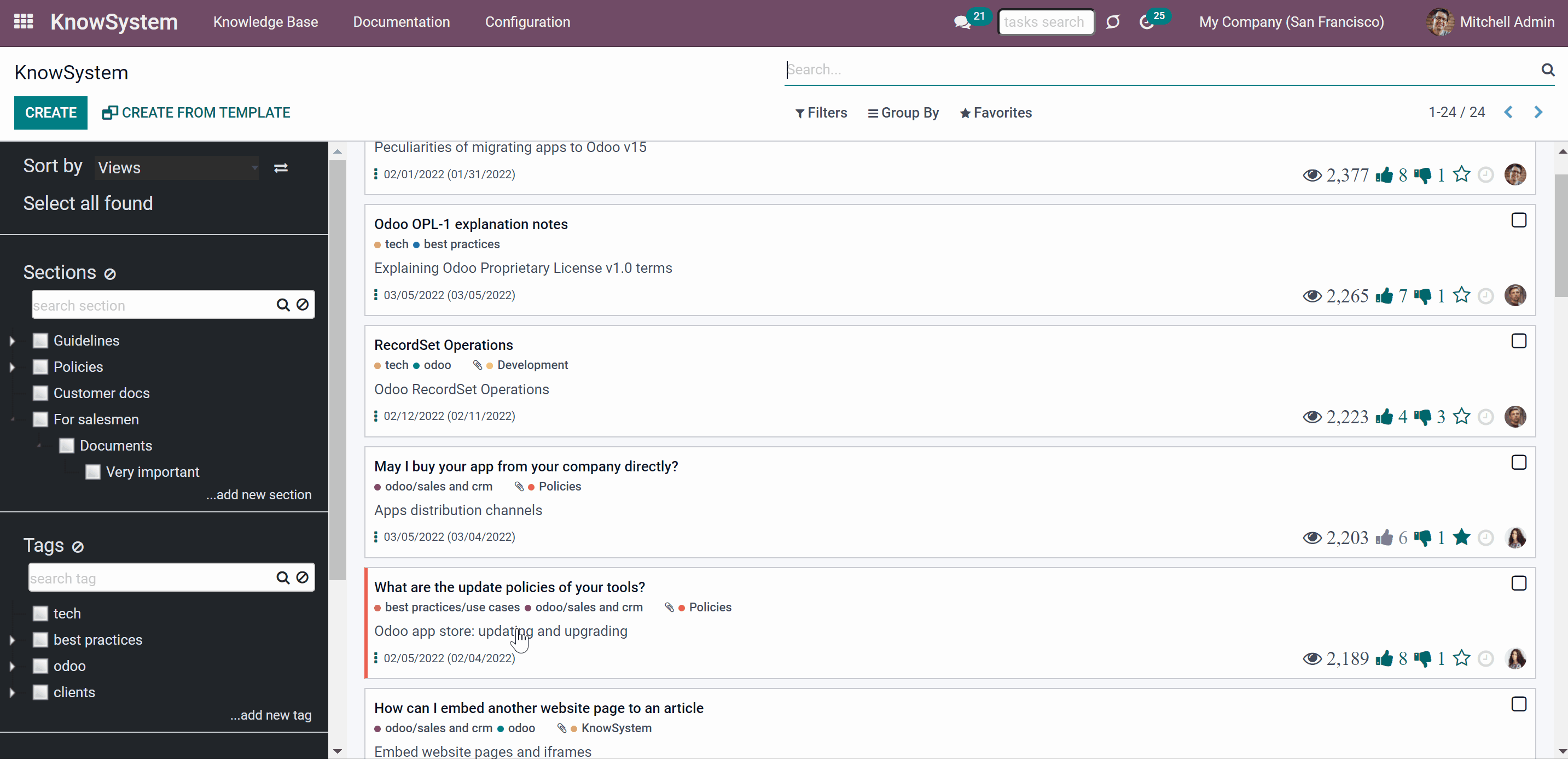
Task: Select embed website page article checkbox
Action: coord(1519,704)
